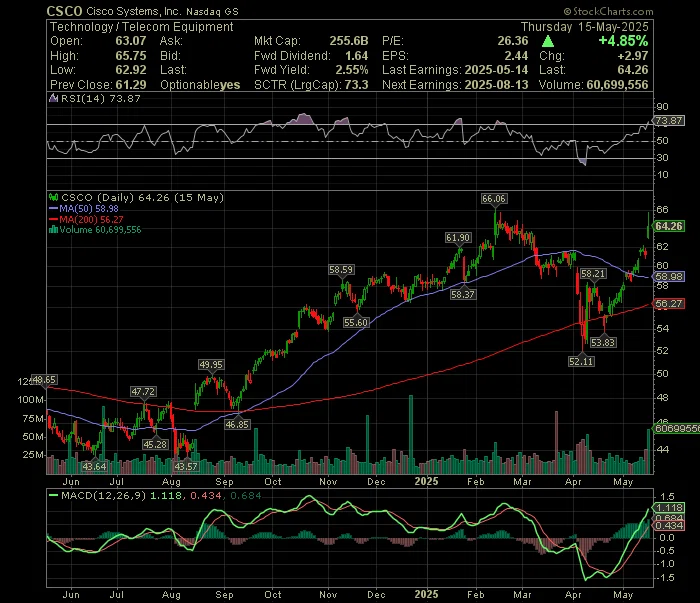
Task: Click the 47.72 July high label
Action: 143,391
